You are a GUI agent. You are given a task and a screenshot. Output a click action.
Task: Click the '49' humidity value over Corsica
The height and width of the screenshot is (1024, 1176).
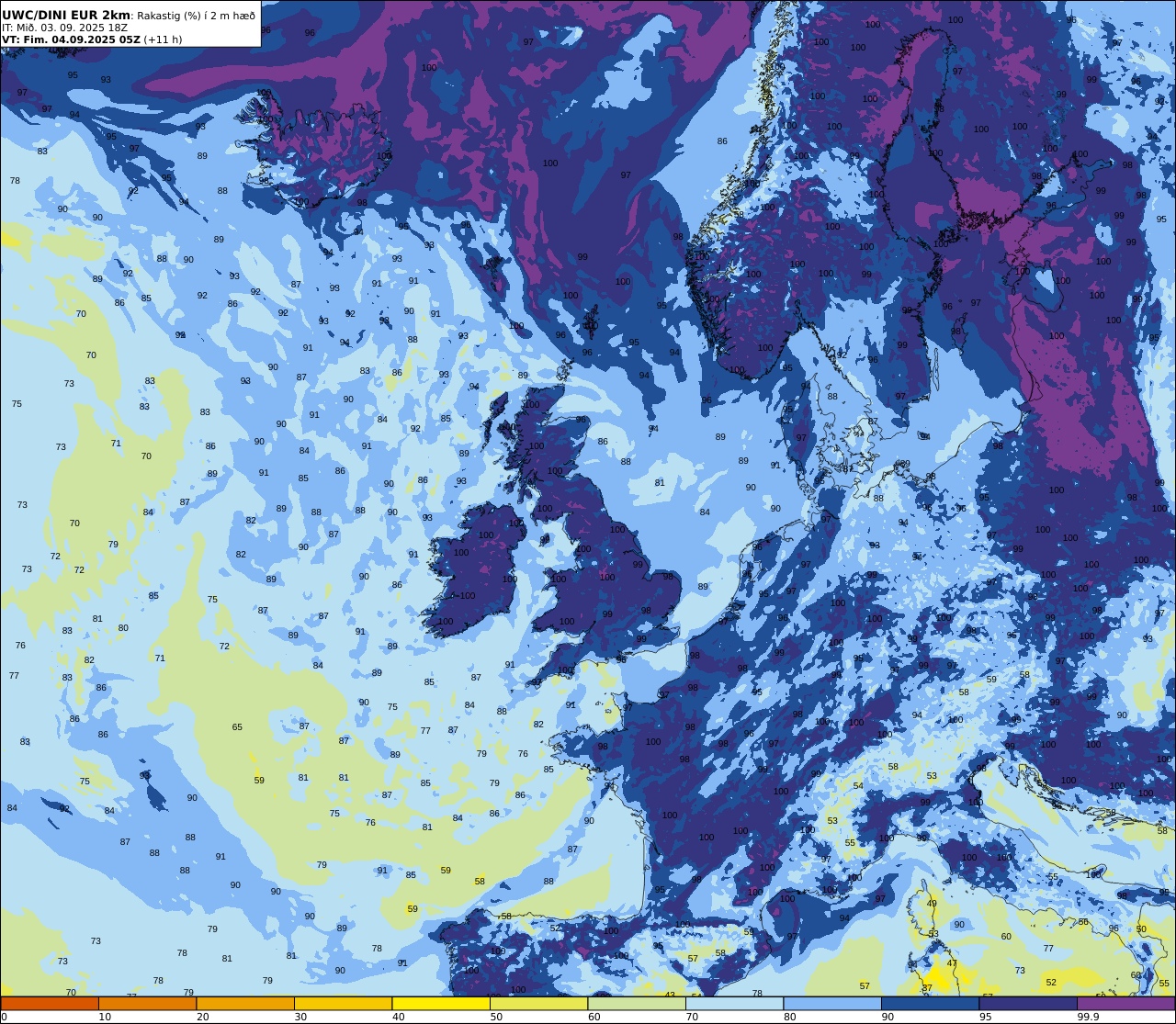tap(932, 904)
